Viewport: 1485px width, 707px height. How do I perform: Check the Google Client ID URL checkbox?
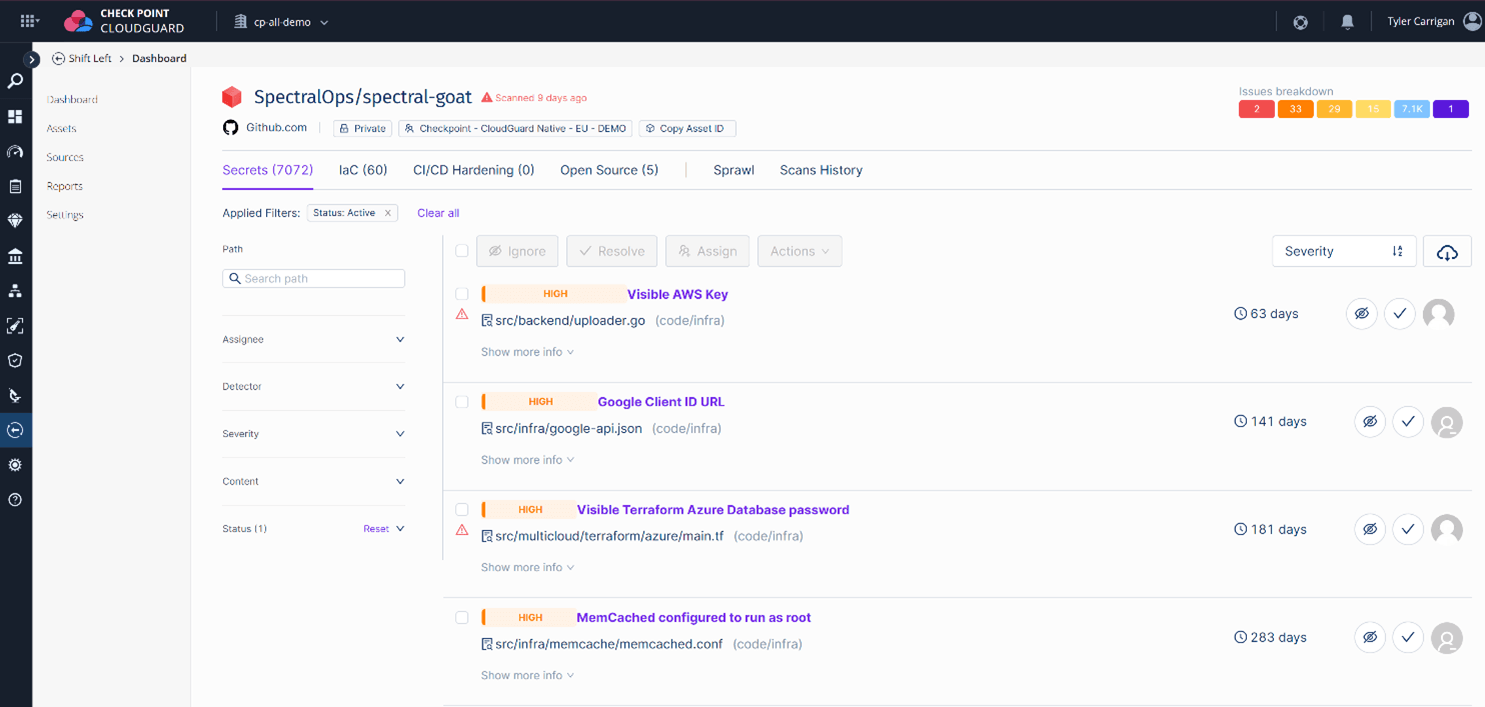coord(462,402)
